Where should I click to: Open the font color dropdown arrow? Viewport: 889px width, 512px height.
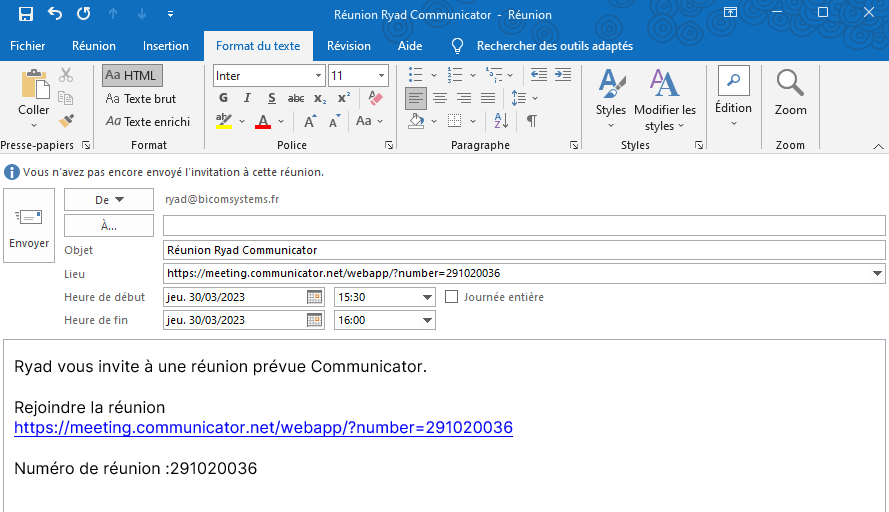[281, 121]
